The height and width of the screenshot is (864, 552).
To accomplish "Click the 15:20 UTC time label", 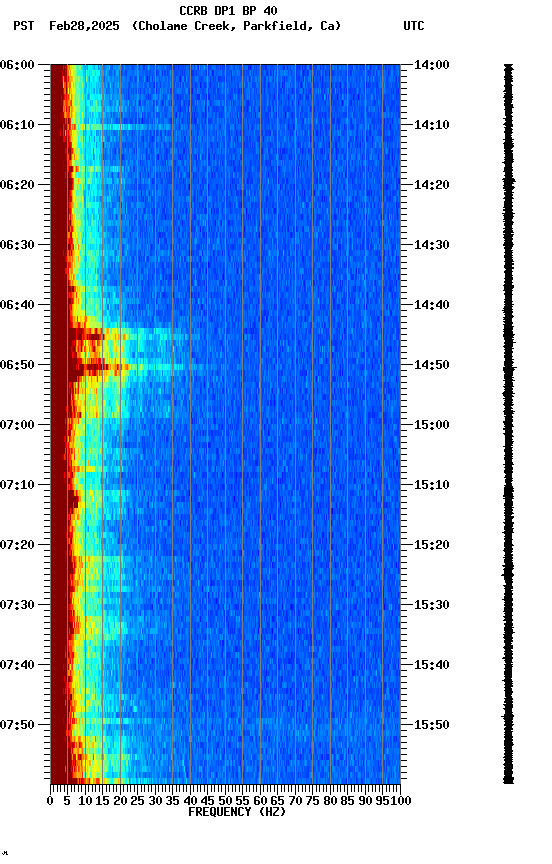I will (432, 545).
